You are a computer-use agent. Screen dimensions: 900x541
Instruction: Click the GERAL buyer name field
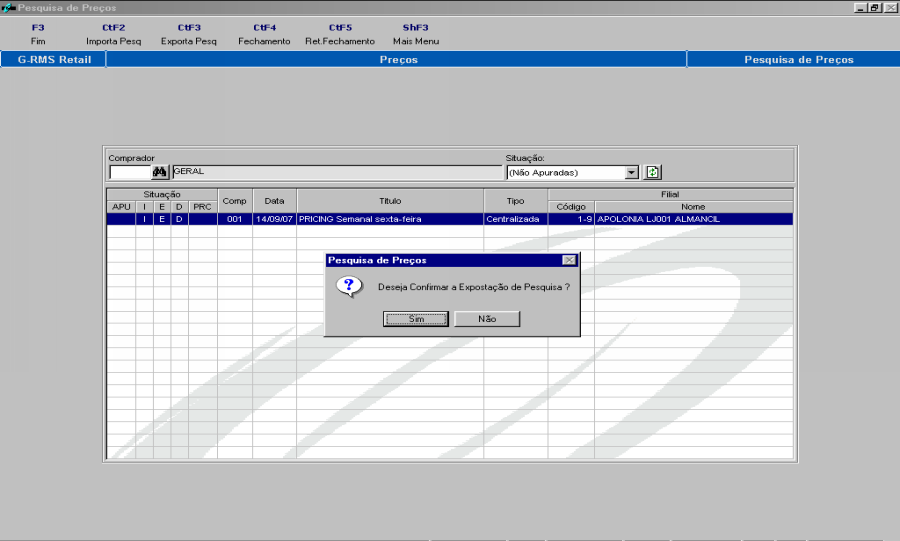point(337,172)
